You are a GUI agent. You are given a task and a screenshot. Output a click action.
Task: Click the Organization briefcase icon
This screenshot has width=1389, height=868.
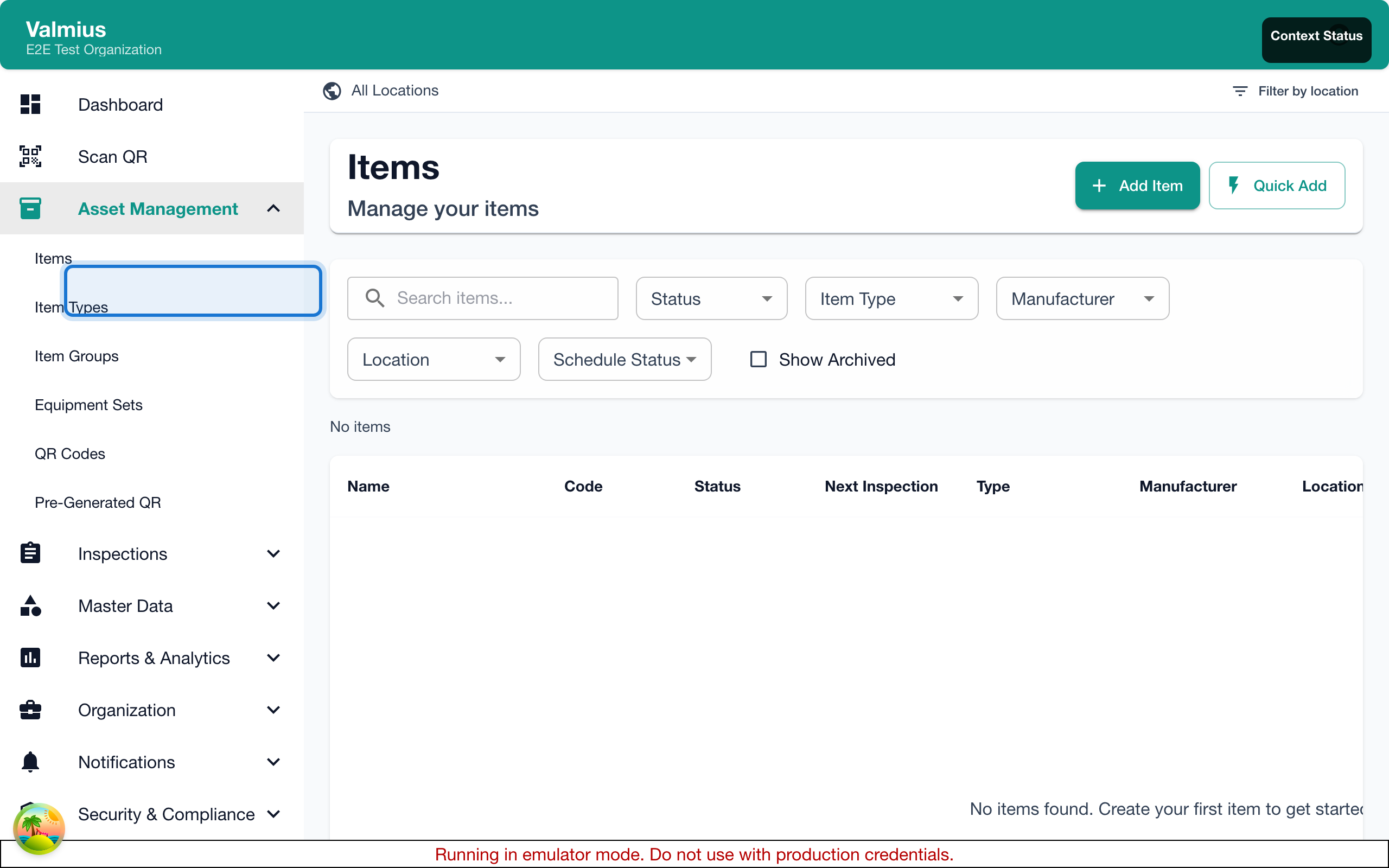(x=30, y=710)
